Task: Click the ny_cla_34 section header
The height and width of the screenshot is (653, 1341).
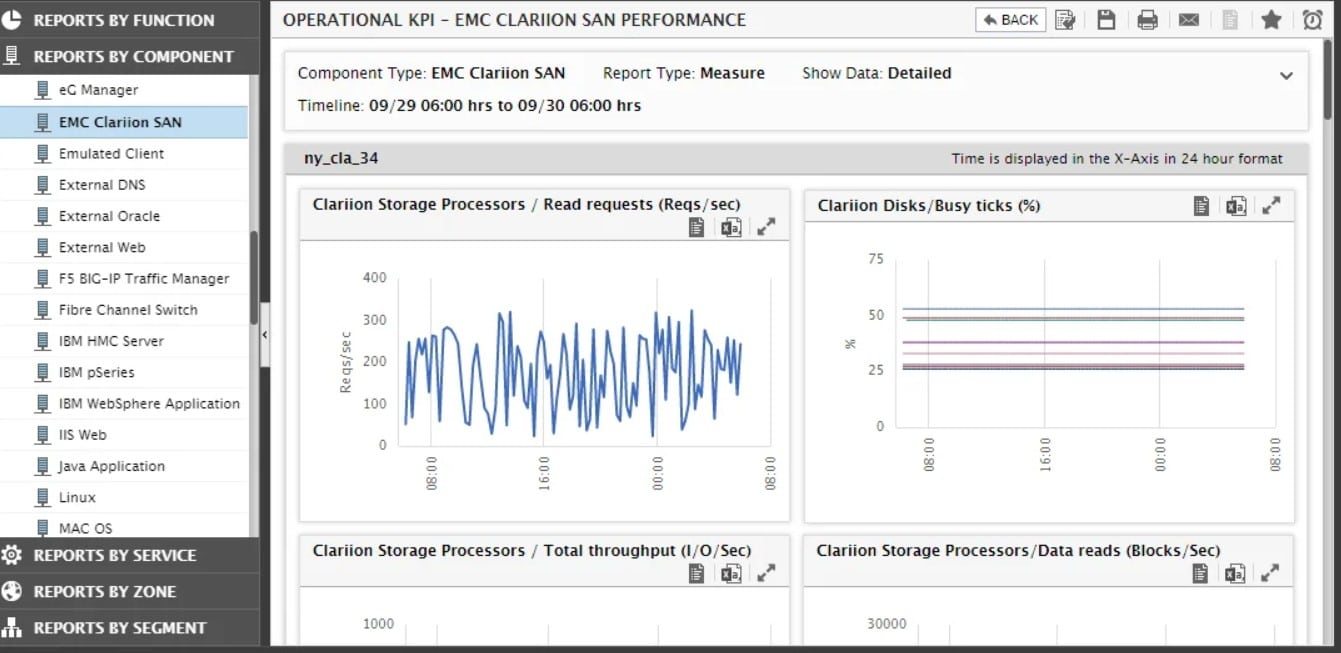Action: (x=796, y=158)
